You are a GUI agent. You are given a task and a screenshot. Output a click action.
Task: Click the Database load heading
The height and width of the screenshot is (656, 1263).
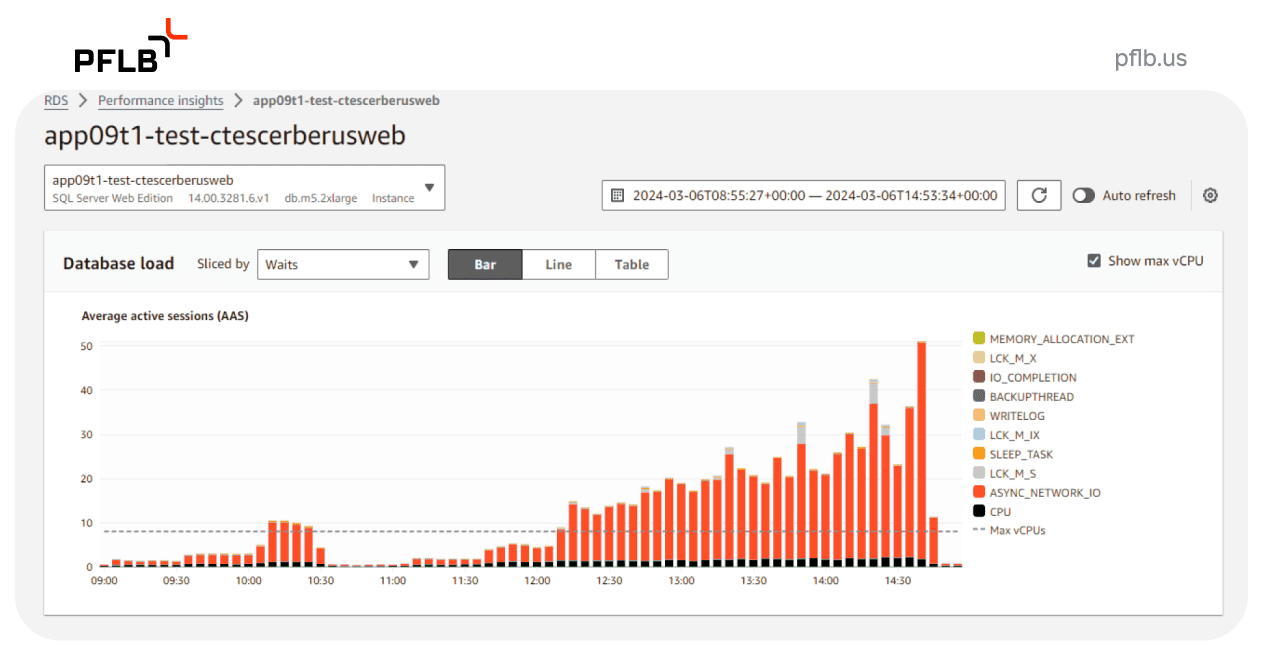(x=118, y=264)
